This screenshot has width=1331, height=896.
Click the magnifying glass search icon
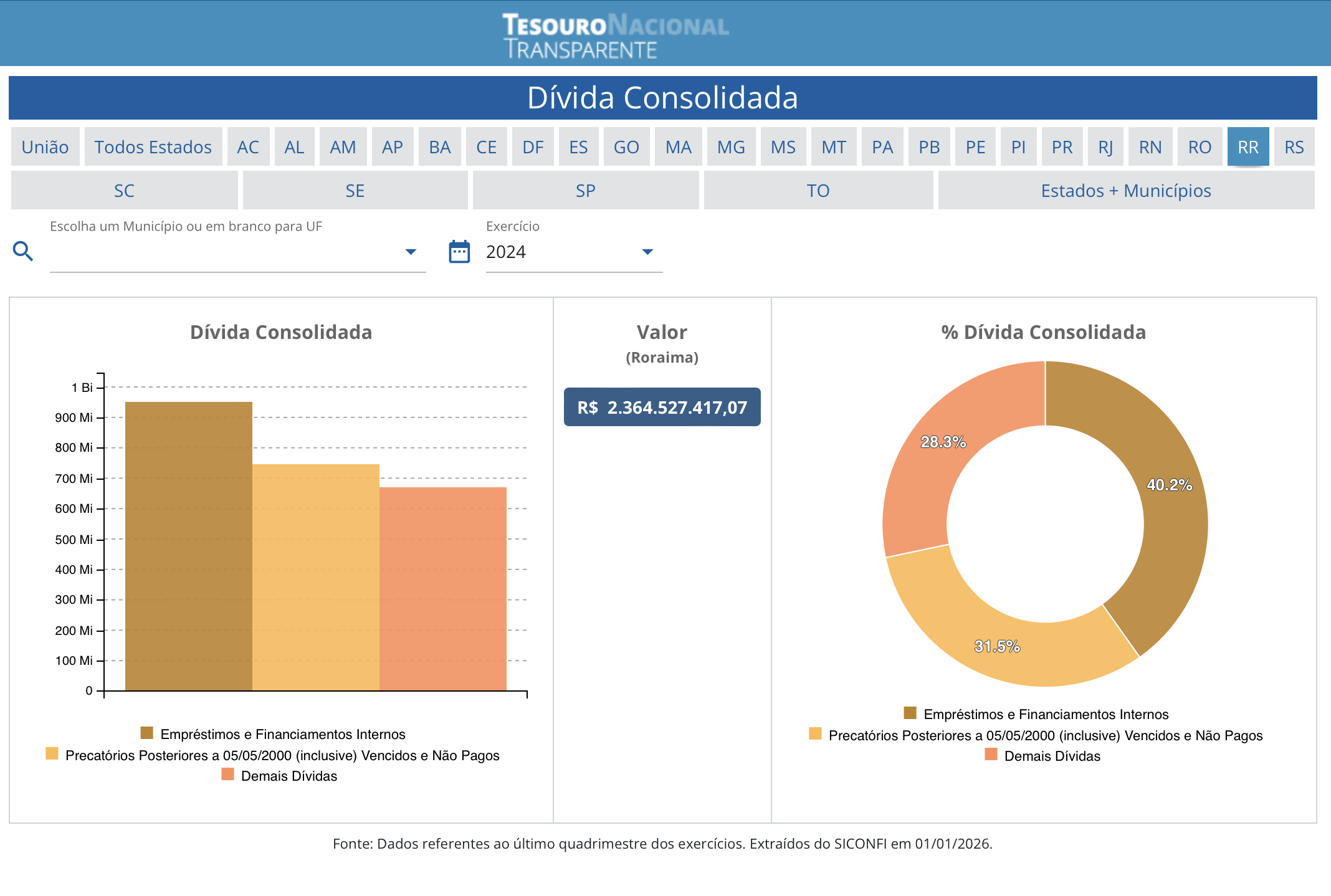(x=23, y=251)
